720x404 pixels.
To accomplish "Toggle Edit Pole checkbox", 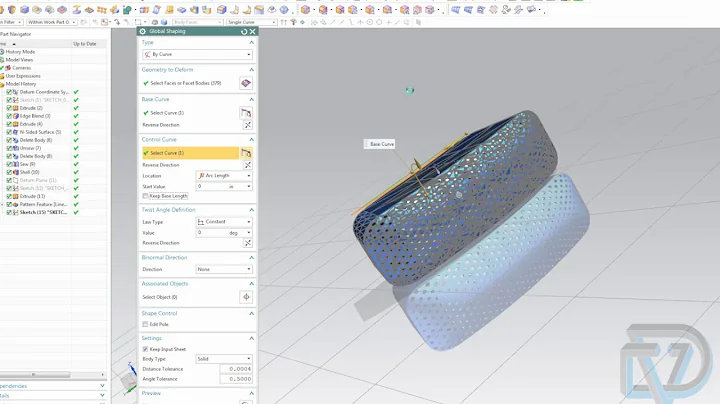I will [145, 324].
